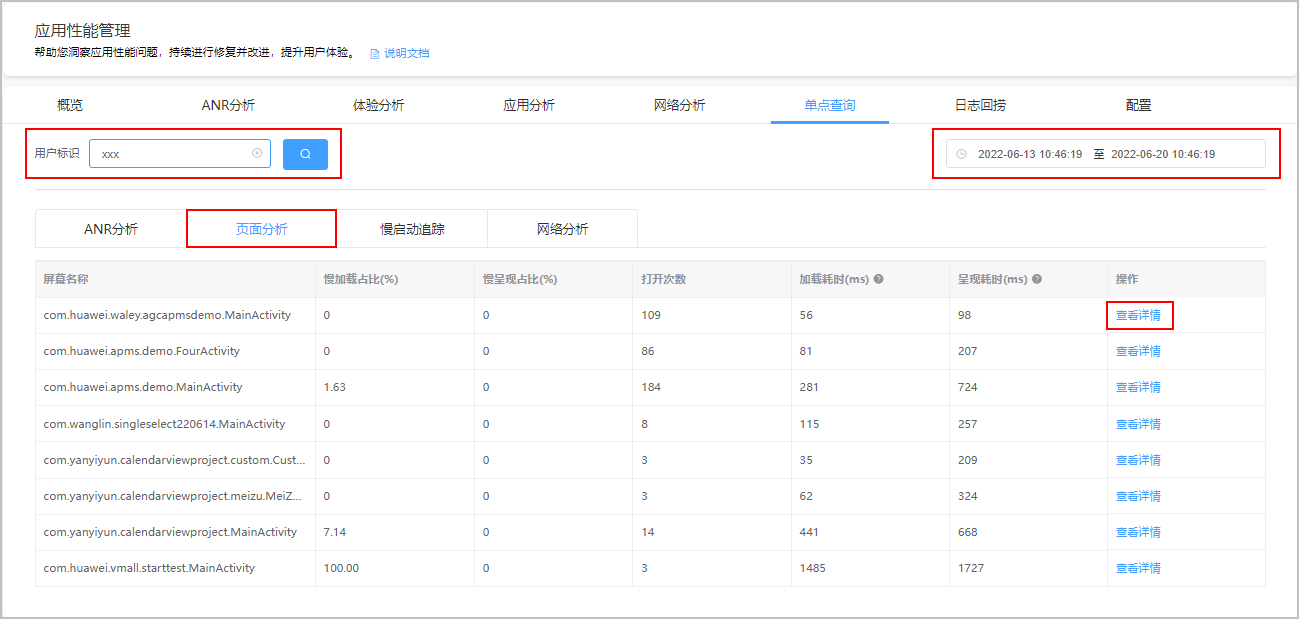The width and height of the screenshot is (1299, 619).
Task: Click com.huawei.apms.demo.MainActivity screen name
Action: click(x=143, y=387)
